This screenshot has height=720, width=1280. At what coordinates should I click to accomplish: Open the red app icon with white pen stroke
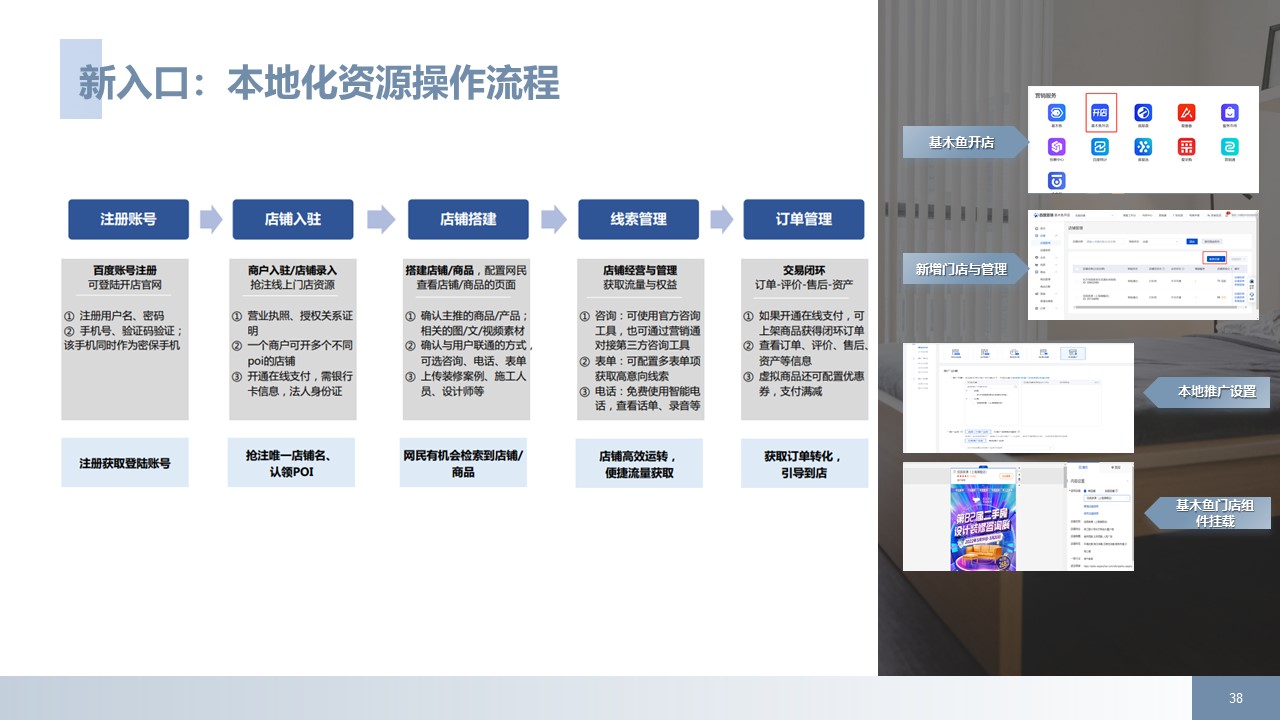pyautogui.click(x=1186, y=113)
